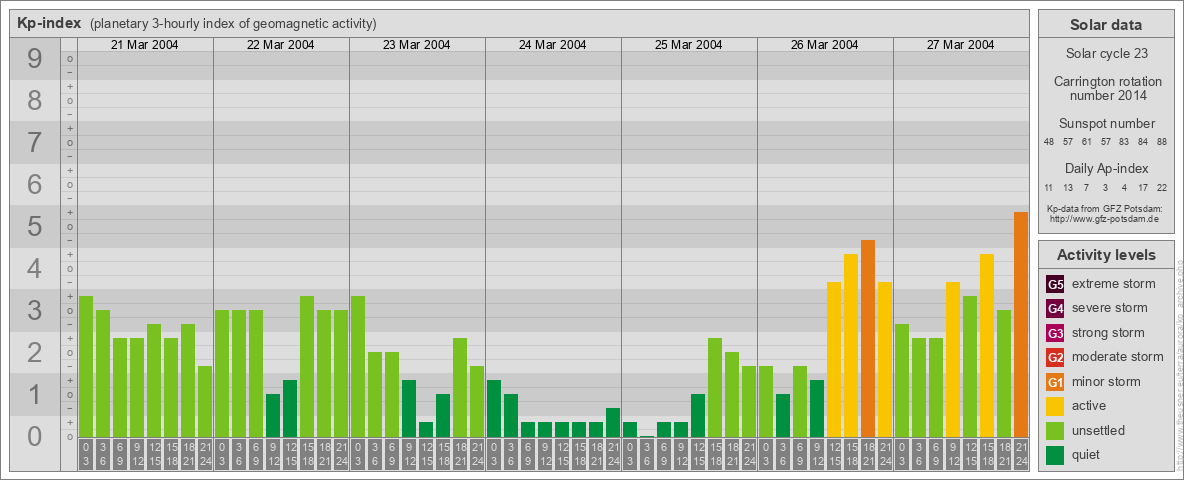This screenshot has height=480, width=1184.
Task: Select the 22 Mar 2004 date header
Action: pos(281,44)
